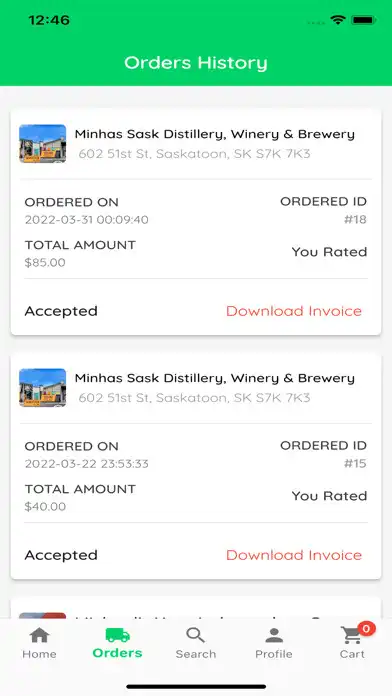
Task: Open store thumbnail of order #15
Action: pyautogui.click(x=43, y=388)
